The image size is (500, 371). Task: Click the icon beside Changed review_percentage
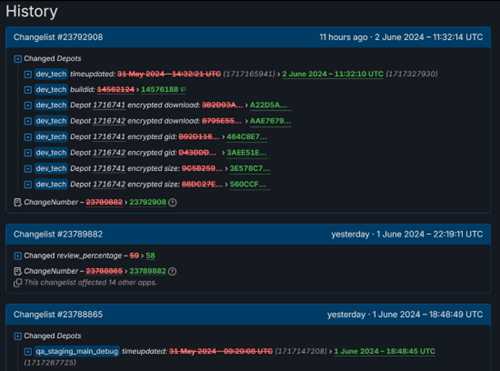tap(18, 256)
